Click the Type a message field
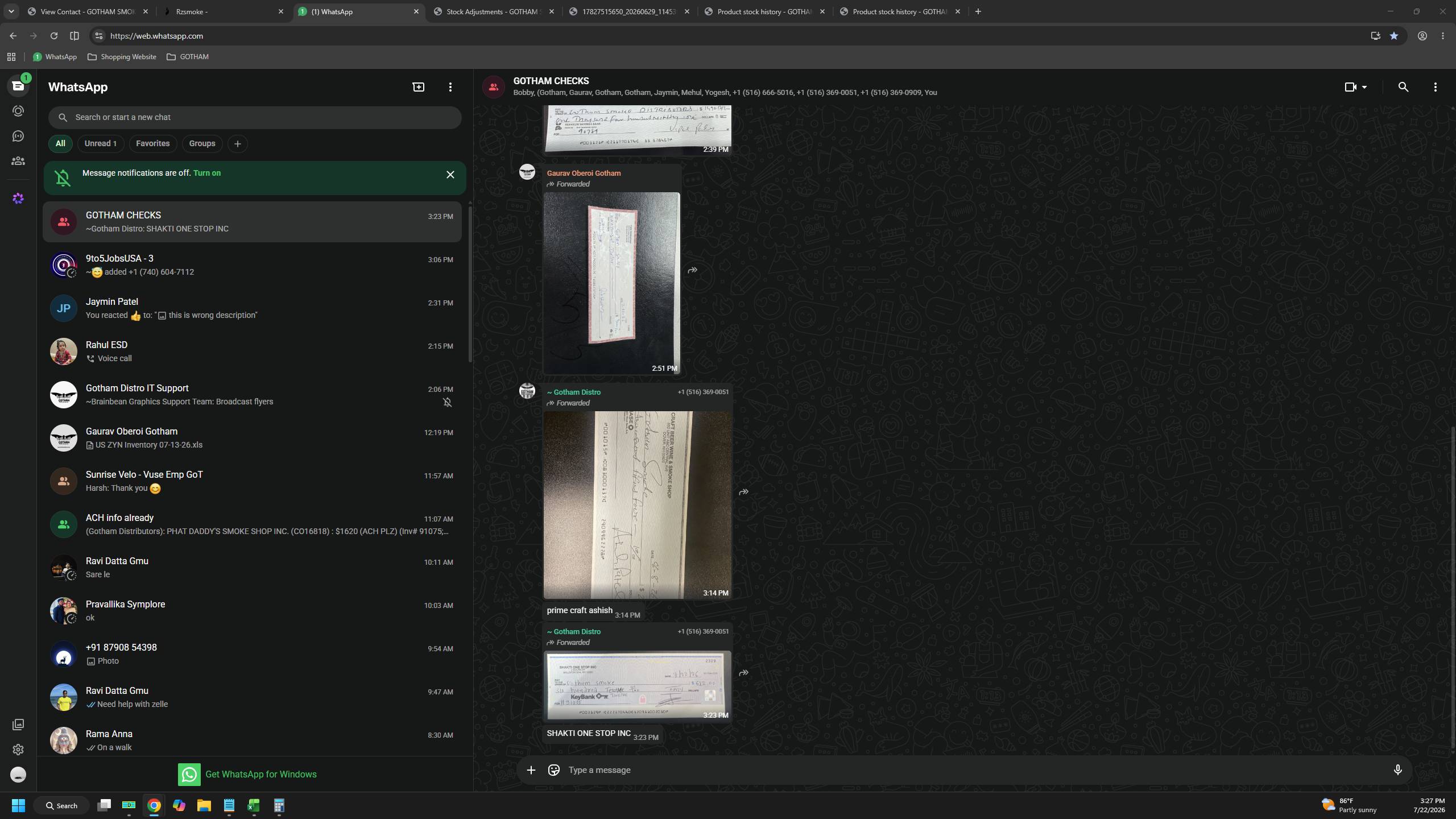1456x819 pixels. [x=973, y=770]
